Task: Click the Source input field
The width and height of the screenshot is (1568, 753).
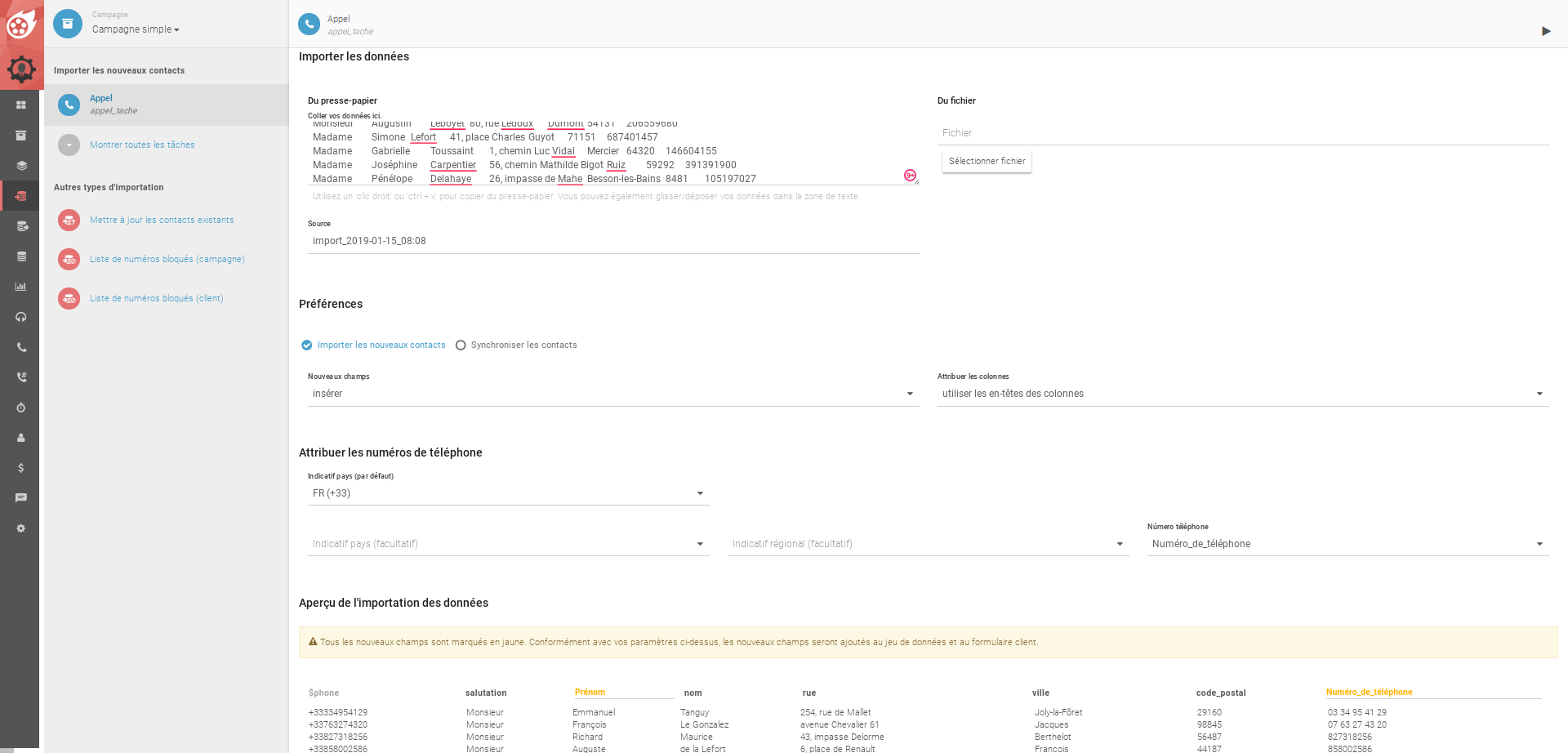Action: [x=613, y=241]
